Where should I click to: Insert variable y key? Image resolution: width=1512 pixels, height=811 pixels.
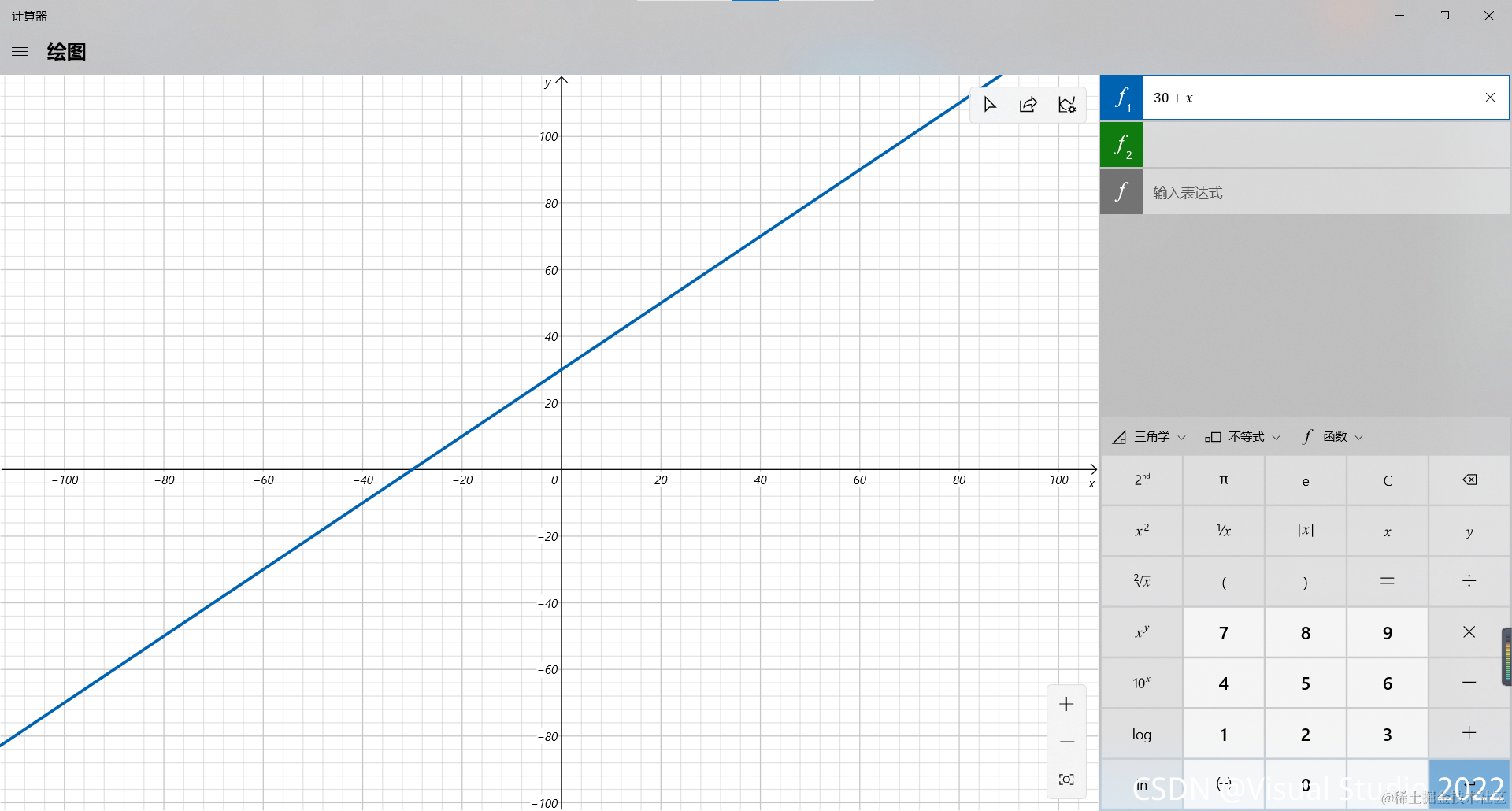point(1469,531)
